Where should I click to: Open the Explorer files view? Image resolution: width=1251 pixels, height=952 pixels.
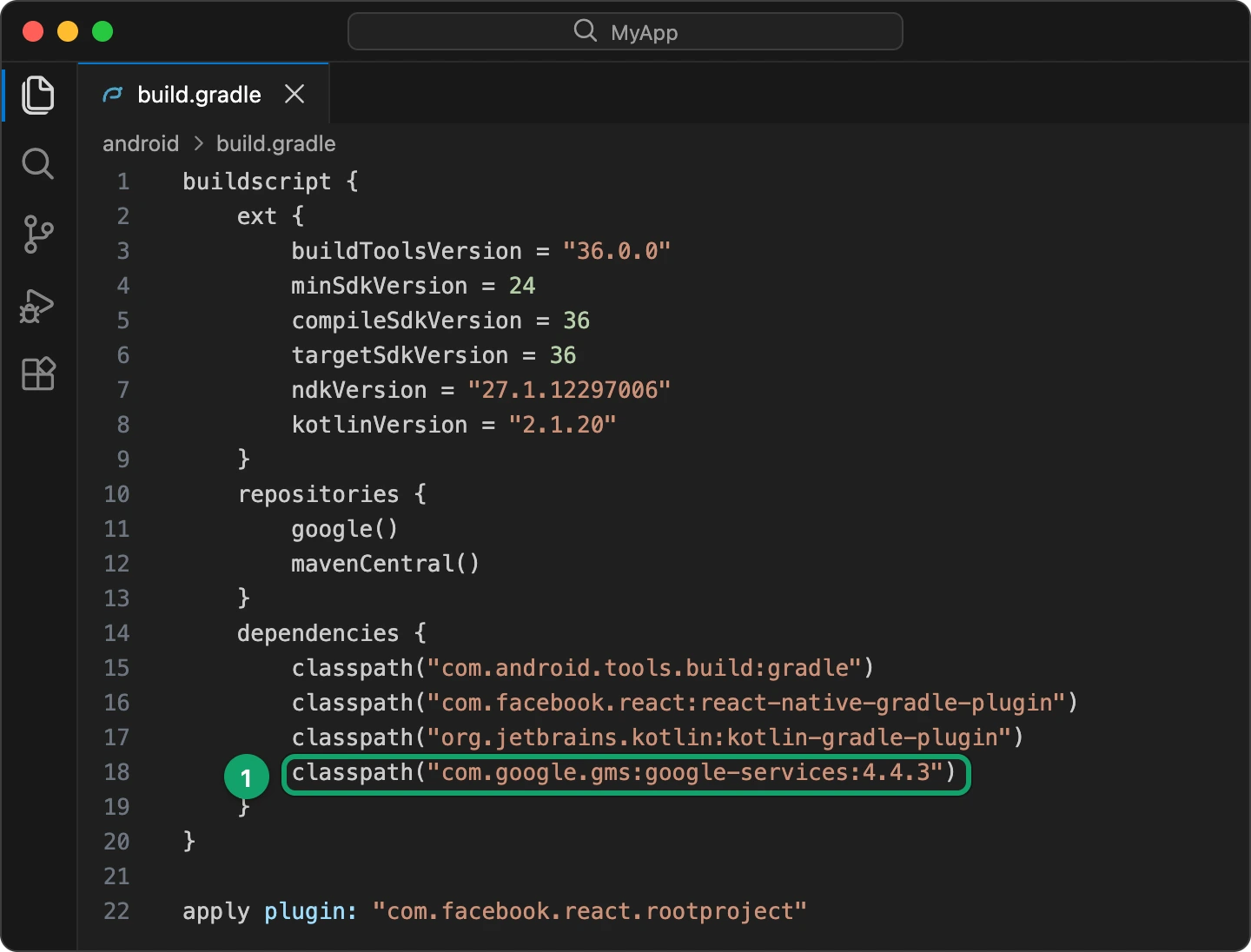click(x=38, y=95)
